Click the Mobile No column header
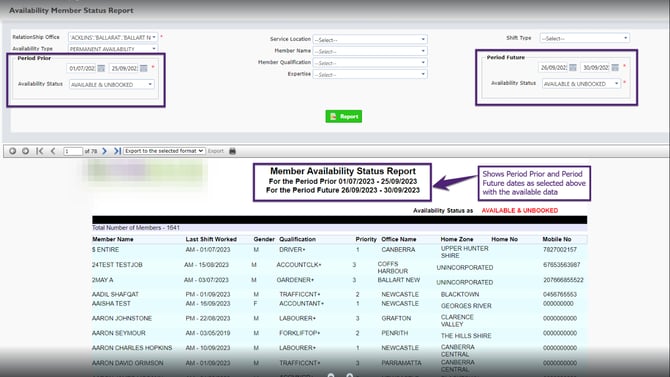The height and width of the screenshot is (377, 670). click(x=557, y=239)
